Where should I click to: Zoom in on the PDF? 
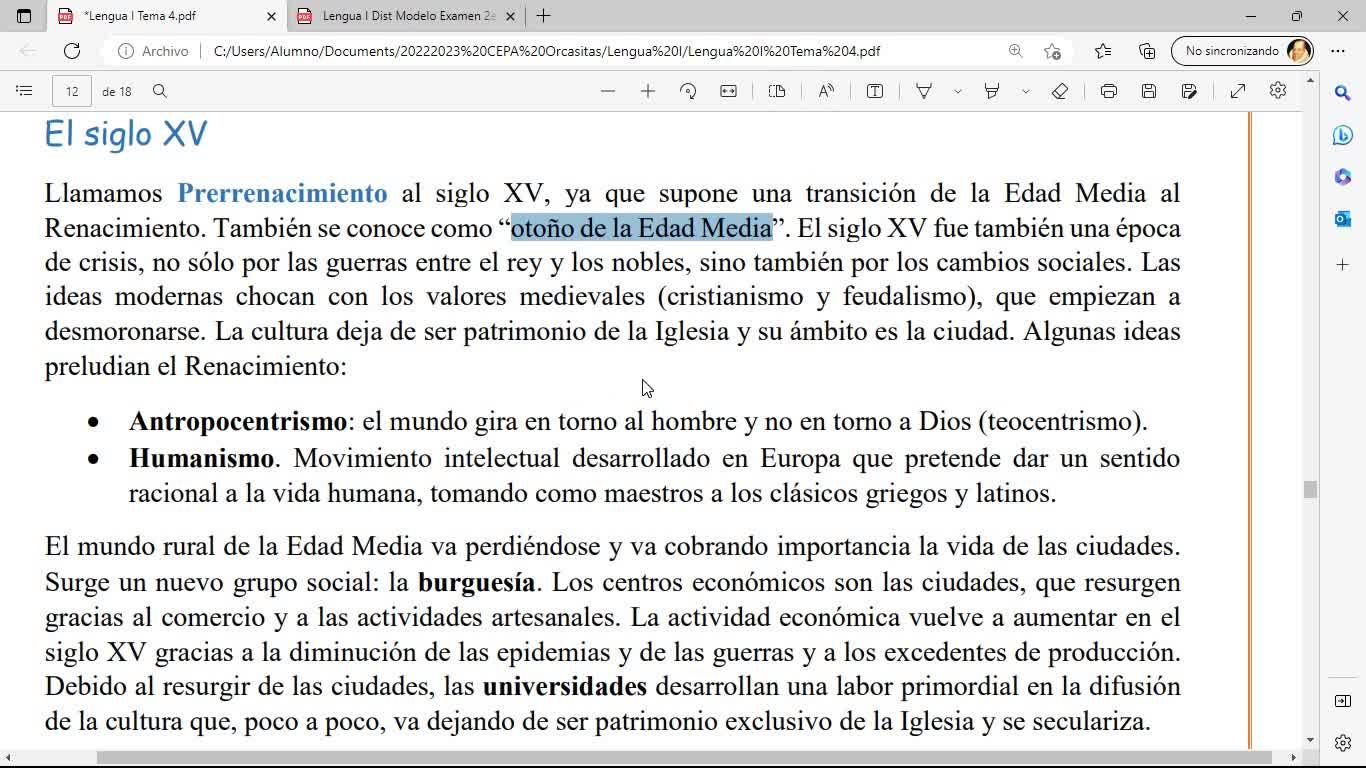coord(648,91)
